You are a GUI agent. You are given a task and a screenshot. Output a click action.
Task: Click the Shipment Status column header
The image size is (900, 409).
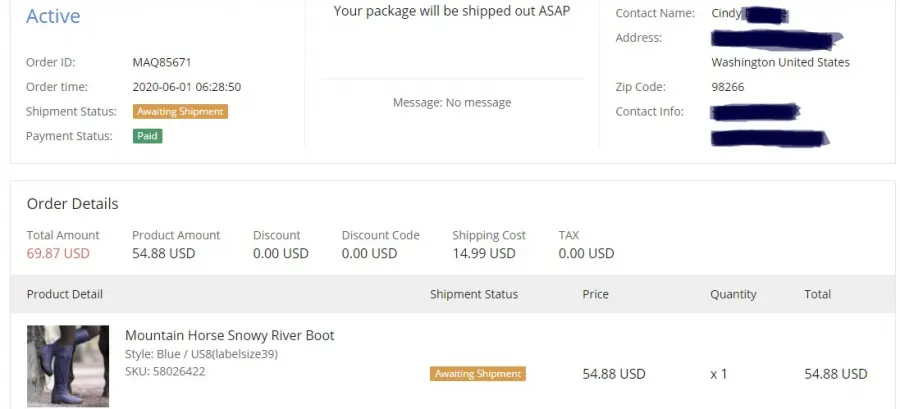[474, 294]
